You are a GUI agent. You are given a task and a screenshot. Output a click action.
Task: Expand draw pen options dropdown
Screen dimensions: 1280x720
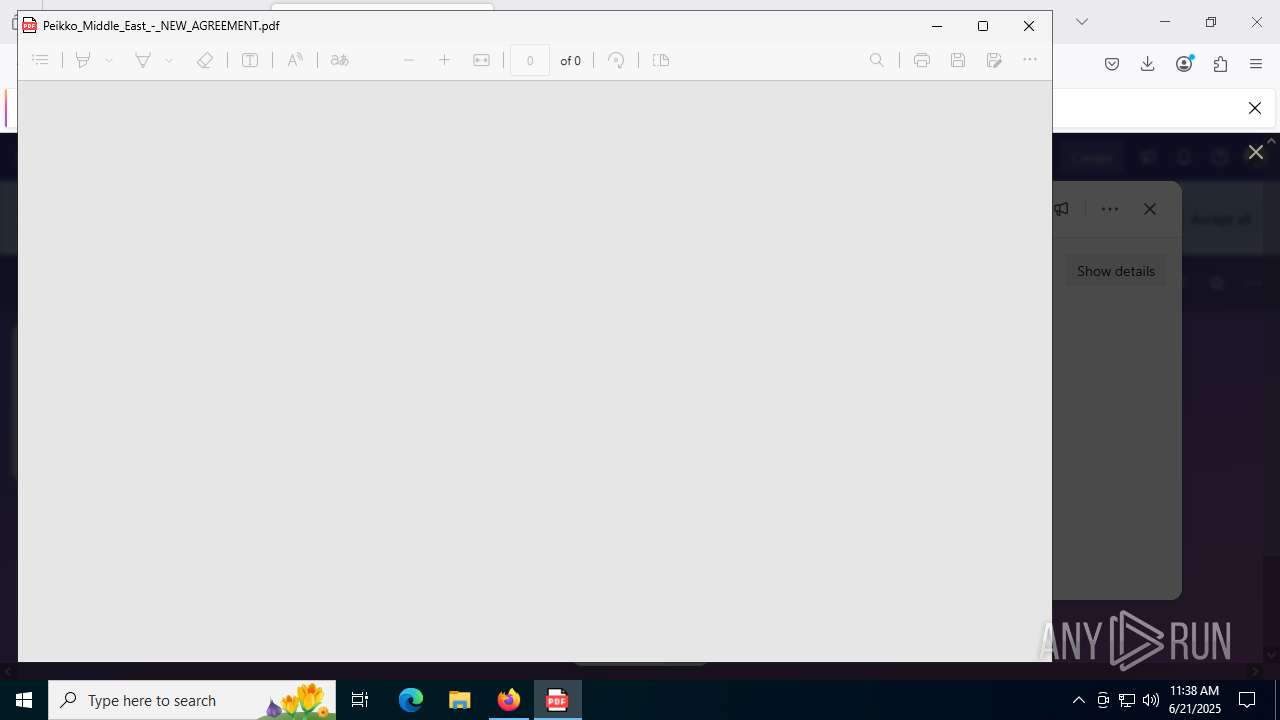[169, 60]
